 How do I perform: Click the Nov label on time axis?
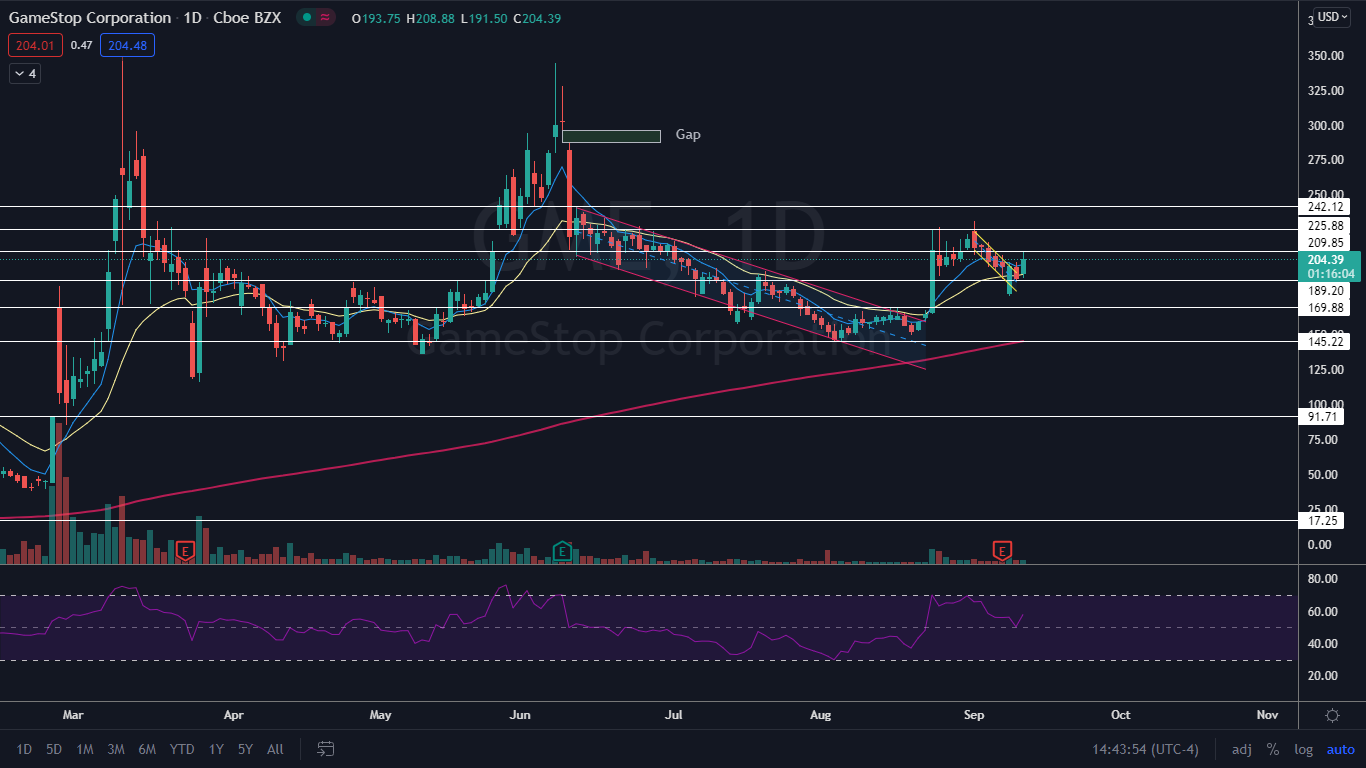(1268, 715)
